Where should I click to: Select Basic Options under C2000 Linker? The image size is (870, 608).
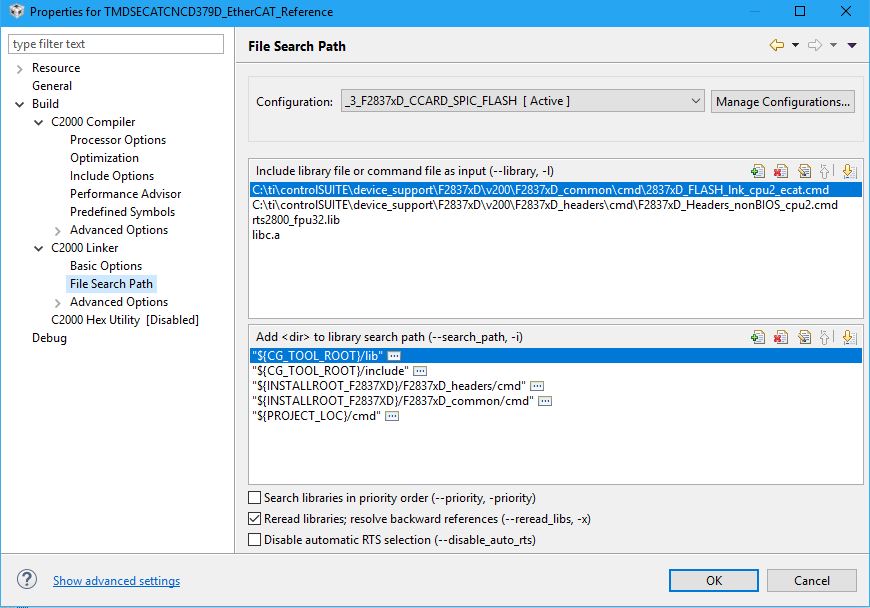coord(106,266)
